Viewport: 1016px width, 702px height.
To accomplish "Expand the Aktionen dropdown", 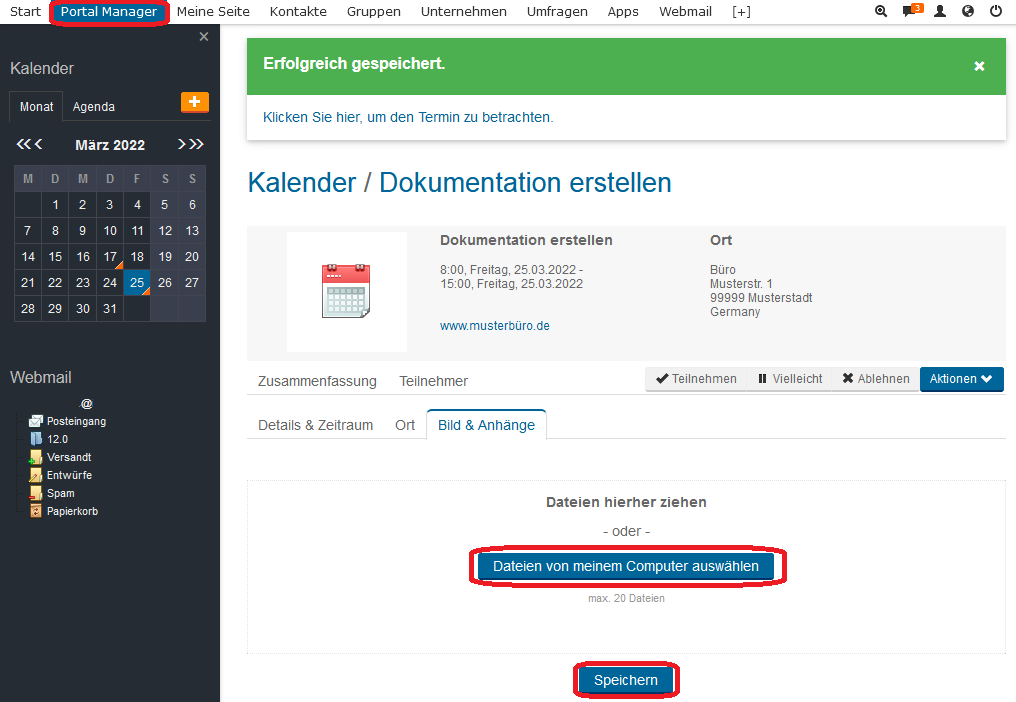I will coord(961,379).
